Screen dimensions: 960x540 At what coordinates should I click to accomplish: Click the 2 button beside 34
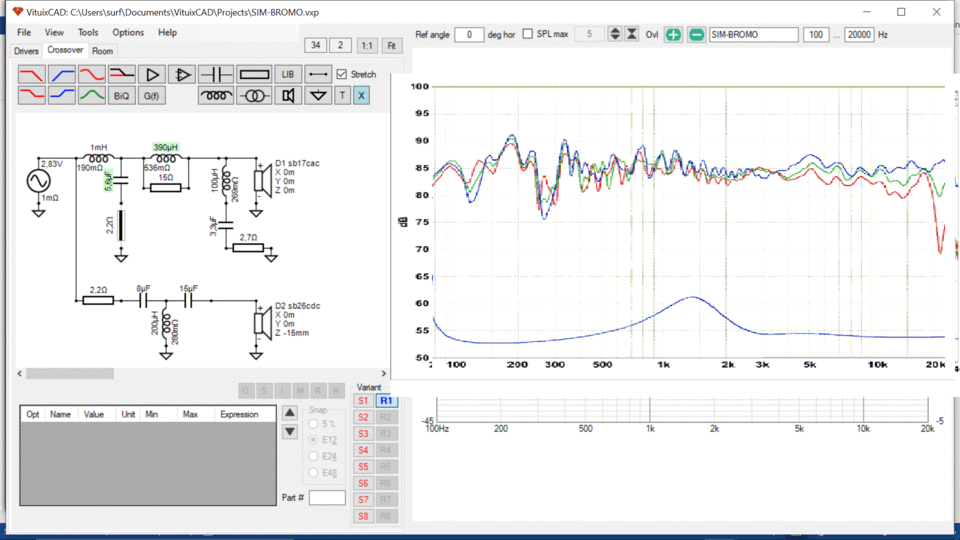click(340, 45)
